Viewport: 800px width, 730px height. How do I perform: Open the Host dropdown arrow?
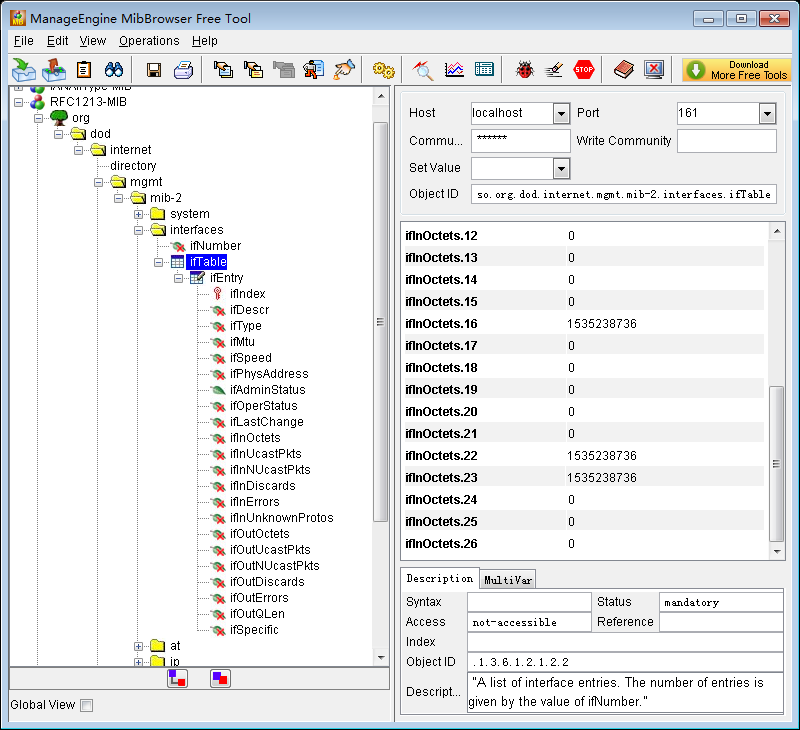[x=561, y=113]
